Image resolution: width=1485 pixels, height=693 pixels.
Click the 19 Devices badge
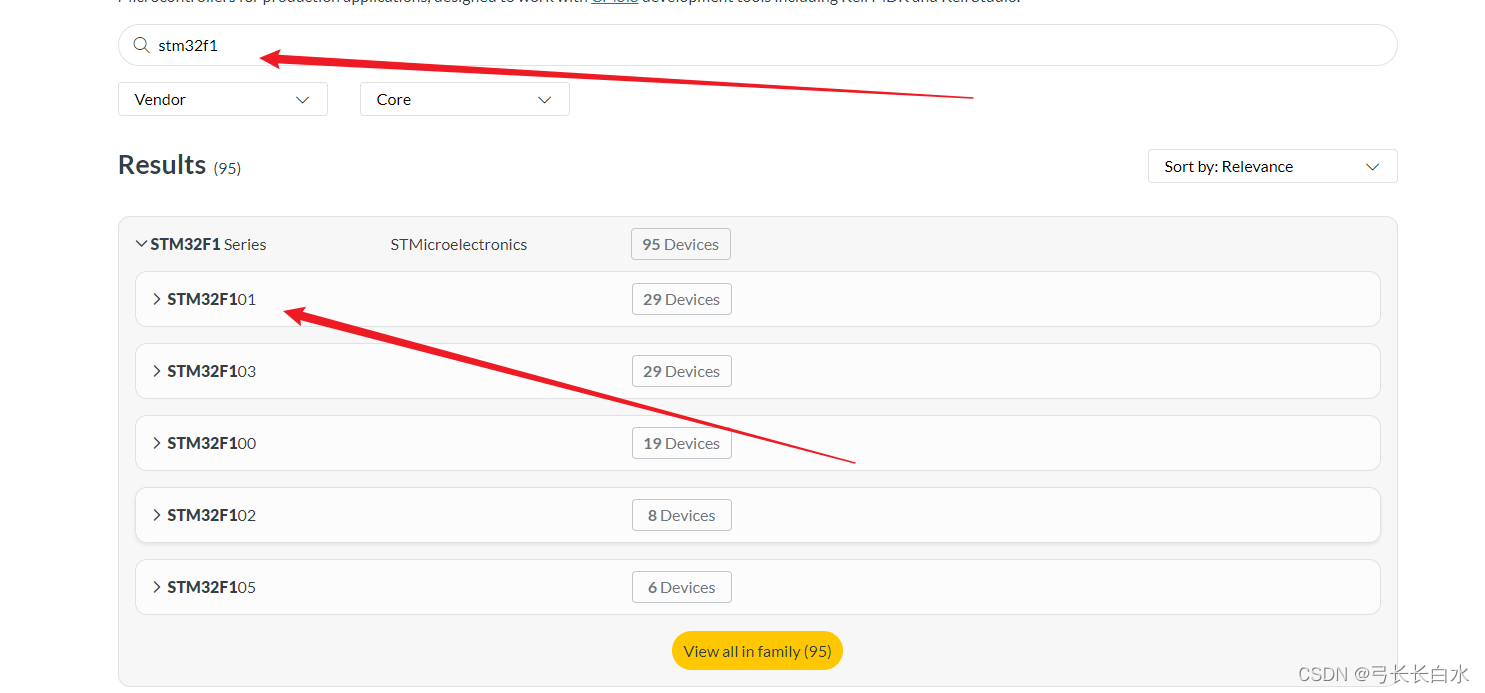pos(681,443)
